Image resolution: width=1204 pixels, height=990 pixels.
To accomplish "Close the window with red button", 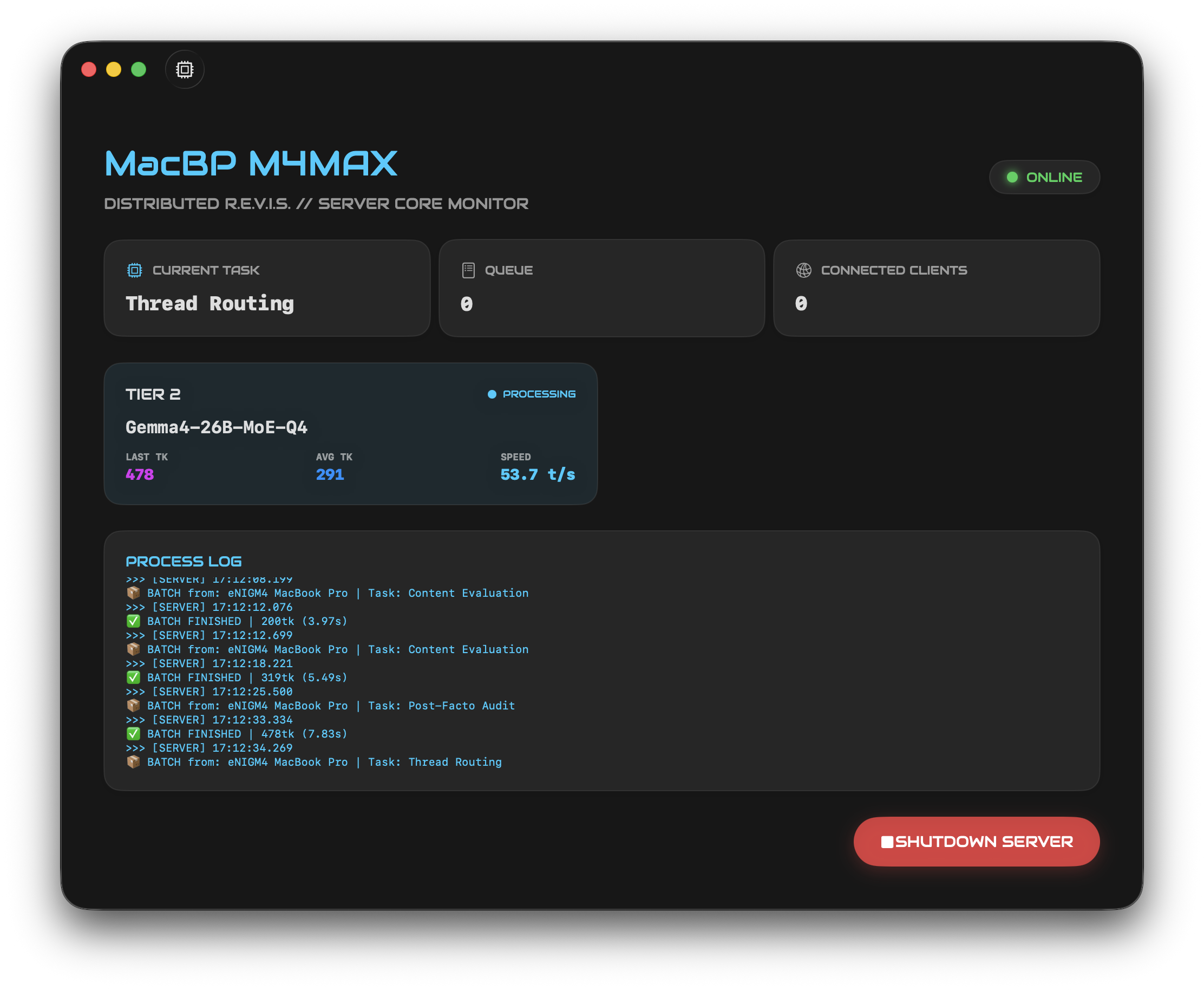I will [89, 69].
